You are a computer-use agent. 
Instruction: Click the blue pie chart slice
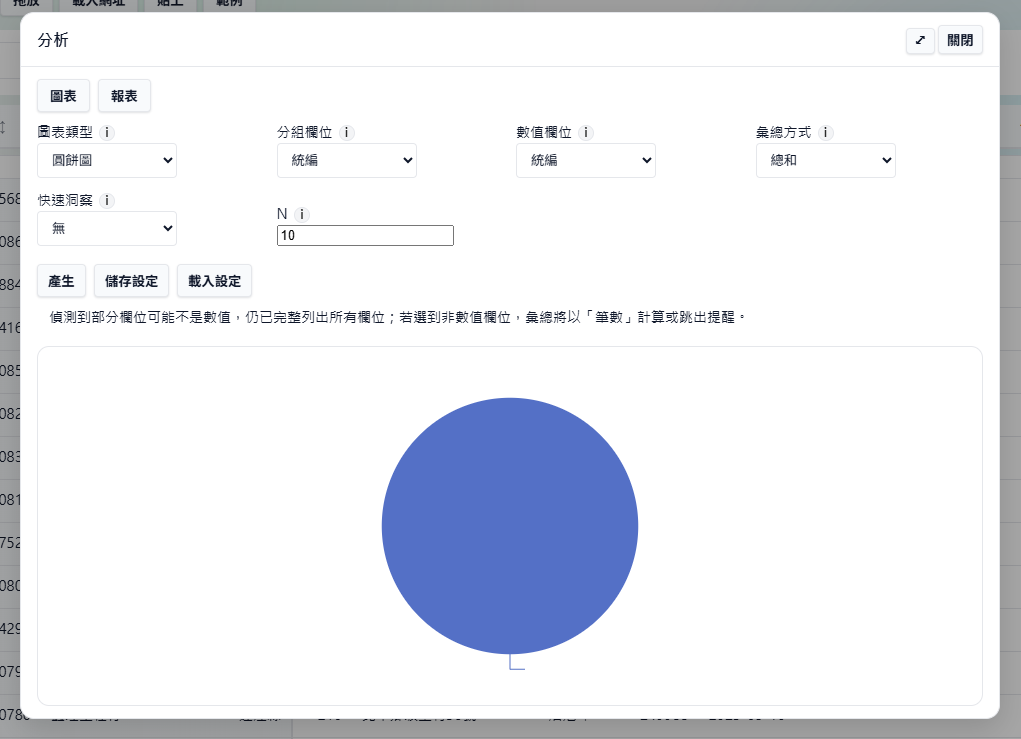click(509, 525)
